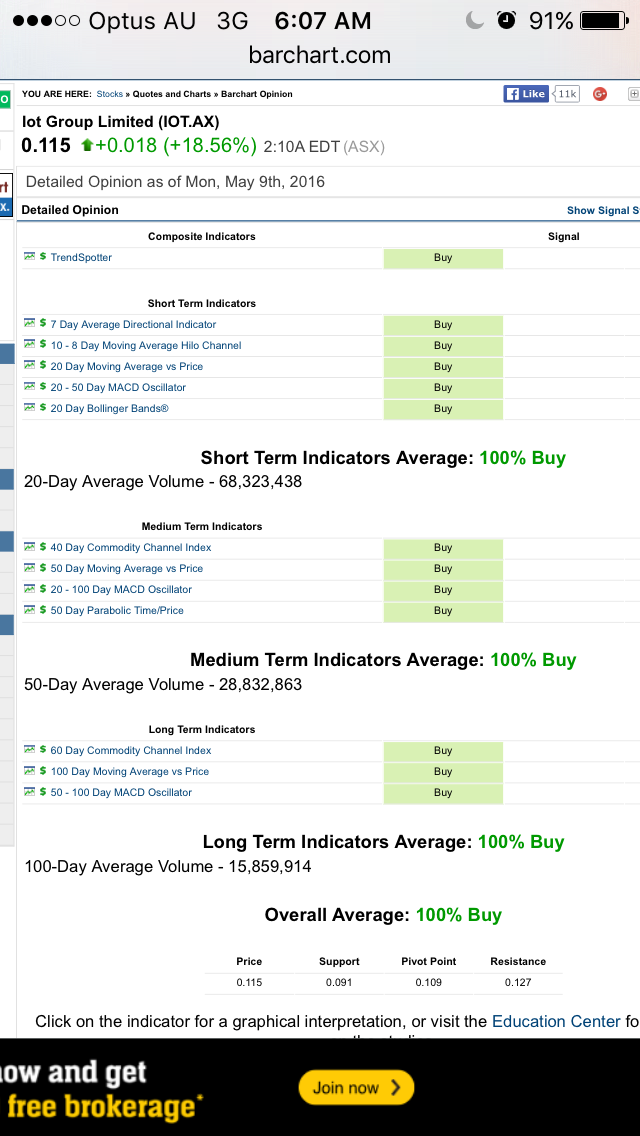This screenshot has height=1136, width=640.
Task: Tap dollar icon for 7 Day Average Directional
Action: [x=43, y=324]
